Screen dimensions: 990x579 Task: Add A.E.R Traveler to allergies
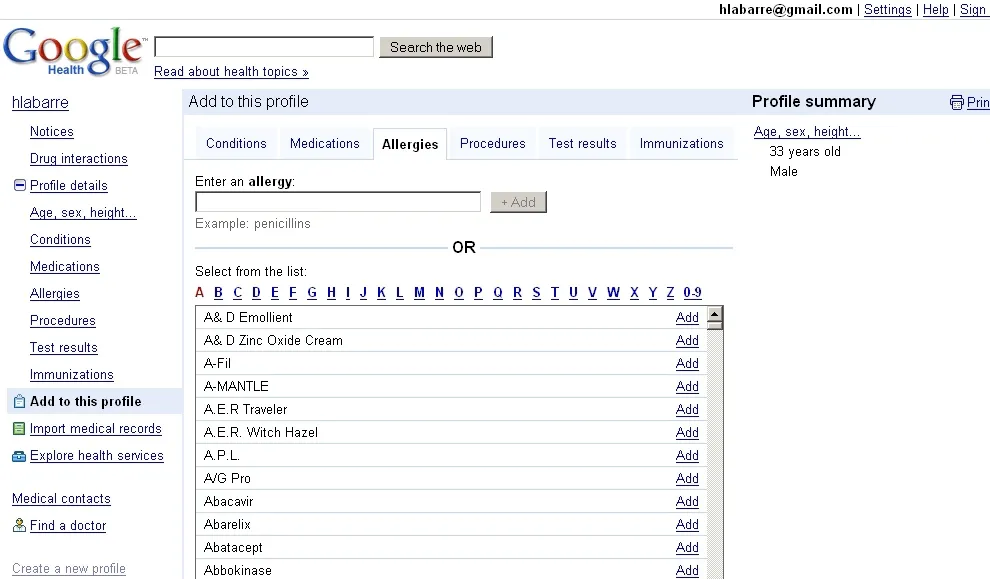[687, 410]
